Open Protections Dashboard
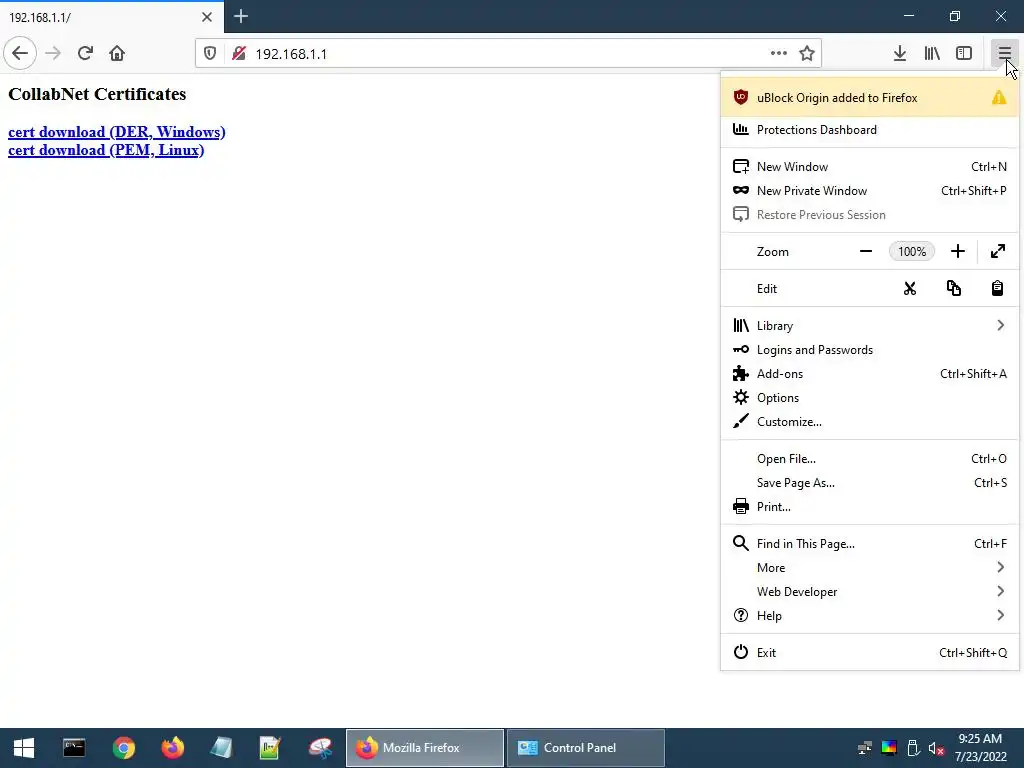The height and width of the screenshot is (768, 1024). [x=869, y=130]
